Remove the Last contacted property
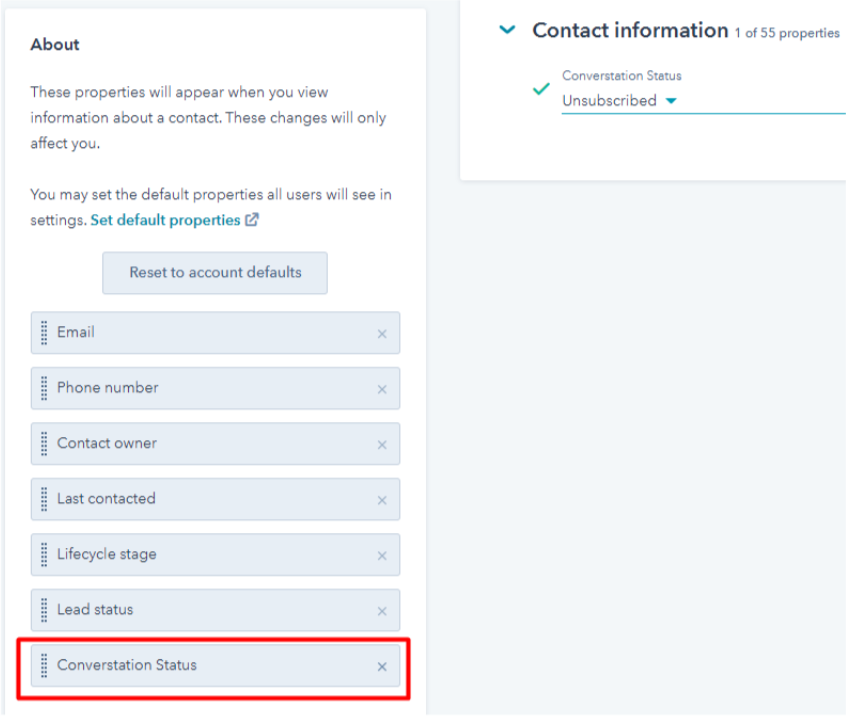 tap(382, 500)
